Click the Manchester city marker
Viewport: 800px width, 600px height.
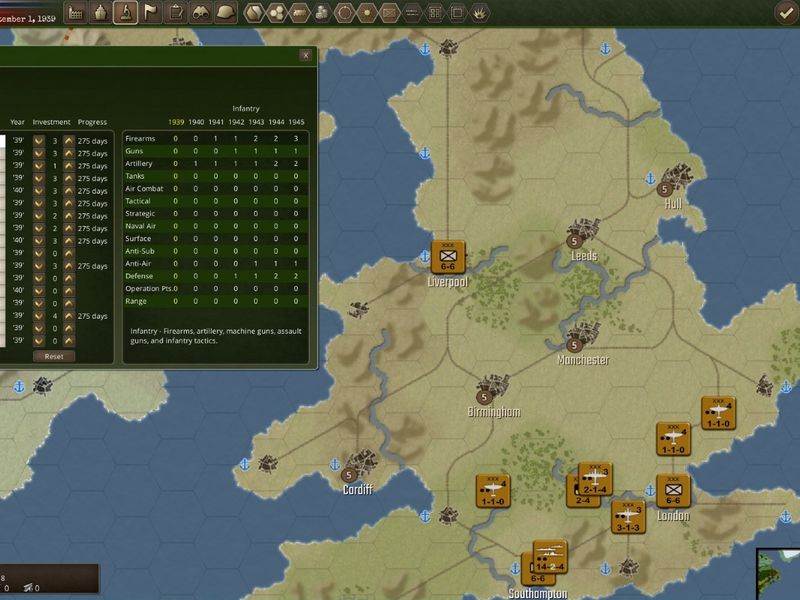click(x=574, y=345)
